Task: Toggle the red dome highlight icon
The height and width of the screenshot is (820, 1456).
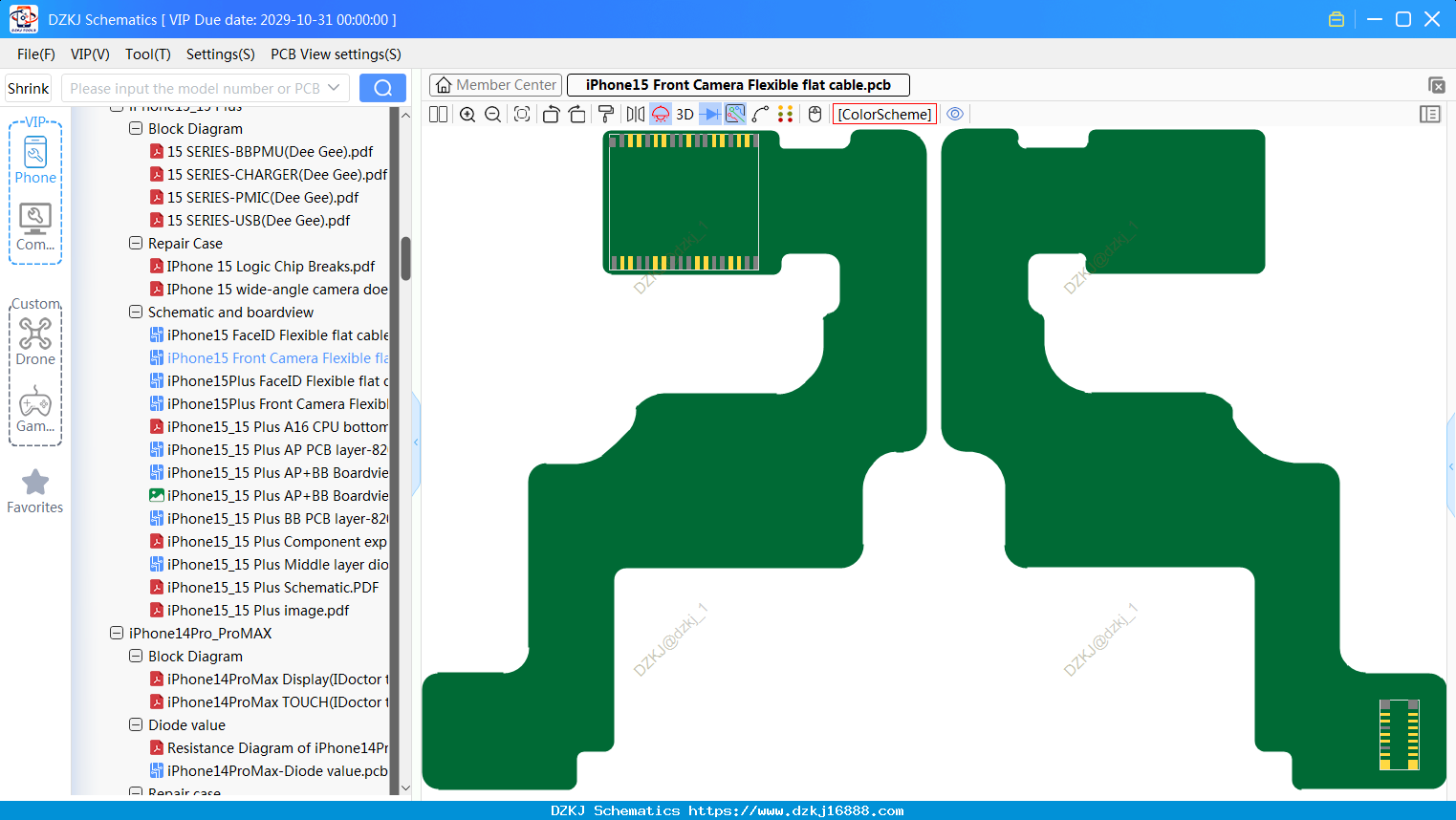Action: [x=661, y=115]
